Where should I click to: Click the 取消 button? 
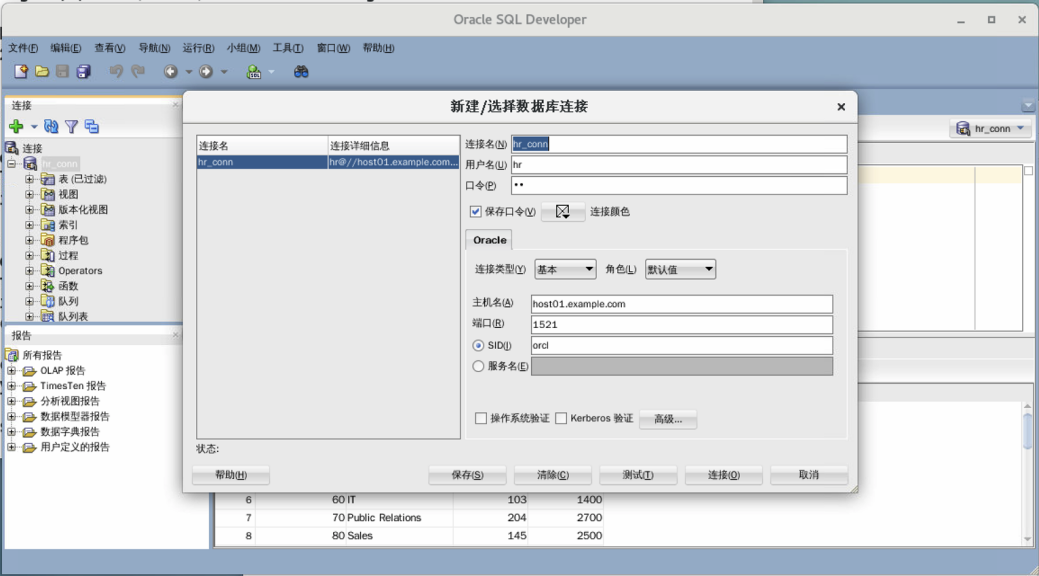pos(809,475)
